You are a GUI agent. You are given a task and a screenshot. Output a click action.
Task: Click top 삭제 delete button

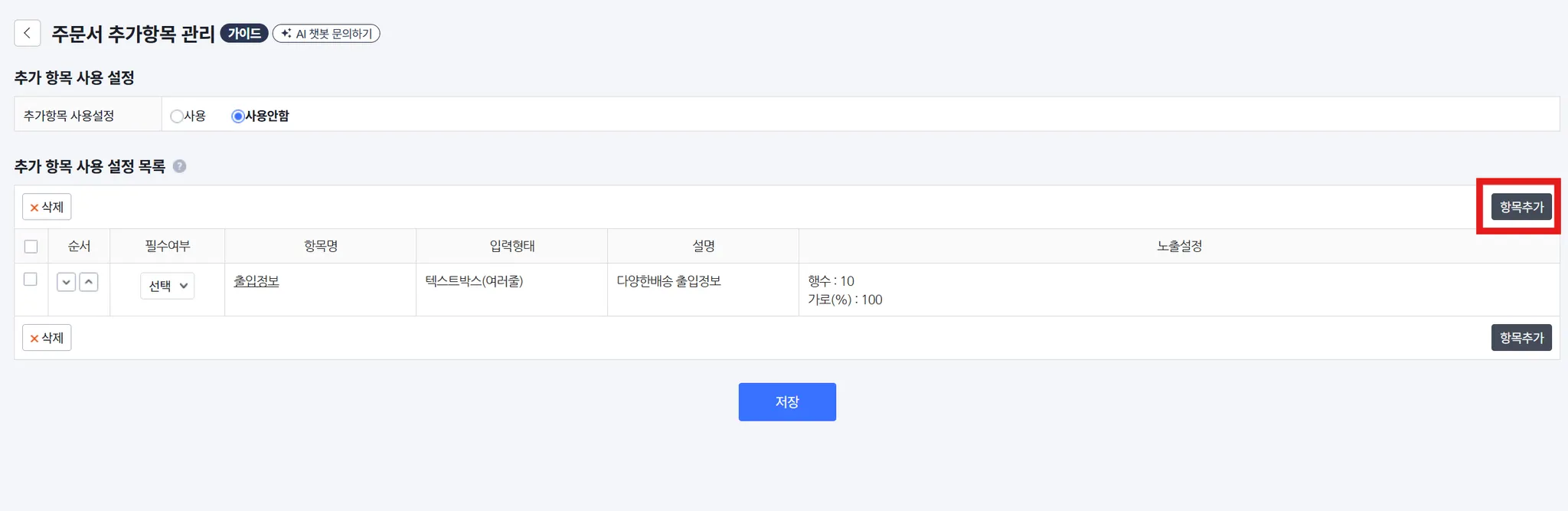click(x=47, y=207)
